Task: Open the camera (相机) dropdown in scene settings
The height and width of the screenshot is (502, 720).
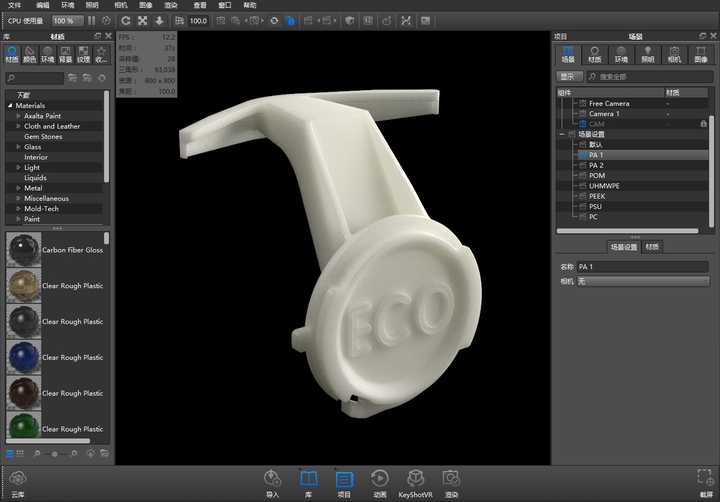Action: tap(643, 282)
